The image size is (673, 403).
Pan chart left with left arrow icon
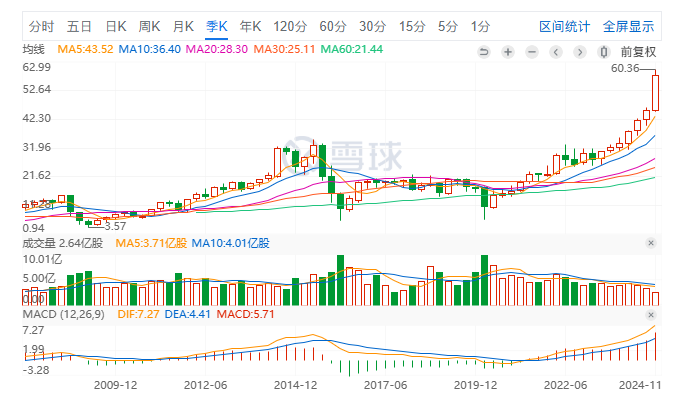[556, 52]
